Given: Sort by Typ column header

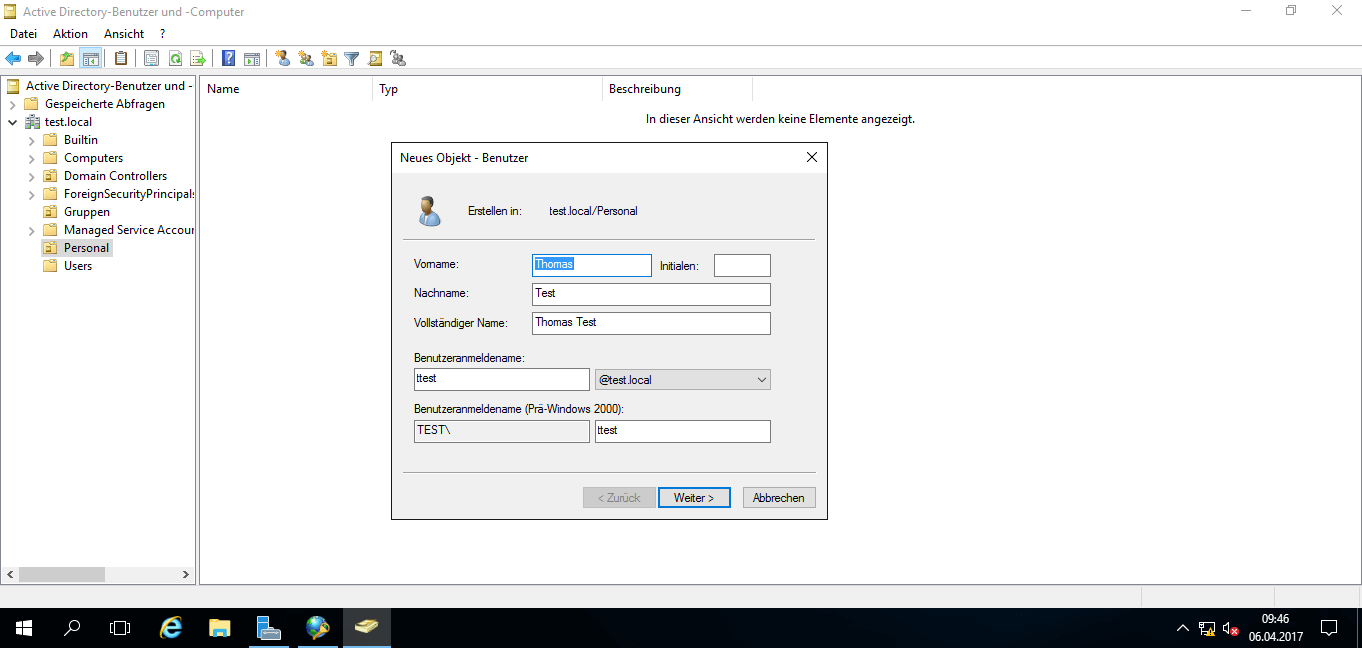Looking at the screenshot, I should pos(487,89).
